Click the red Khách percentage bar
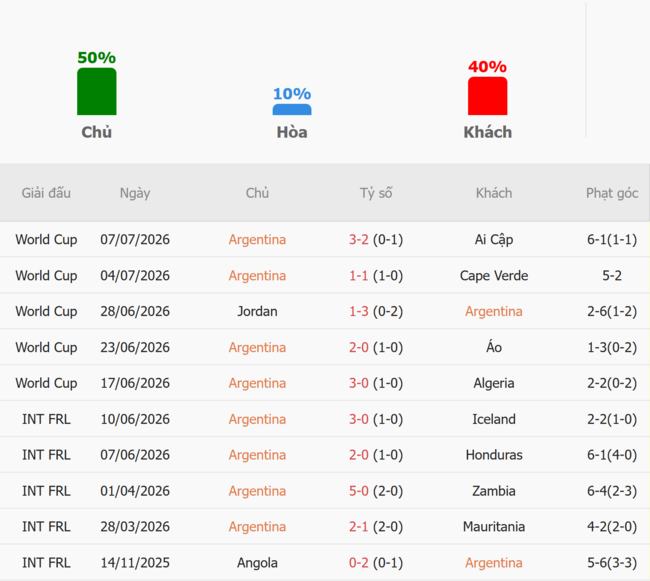 click(x=488, y=96)
